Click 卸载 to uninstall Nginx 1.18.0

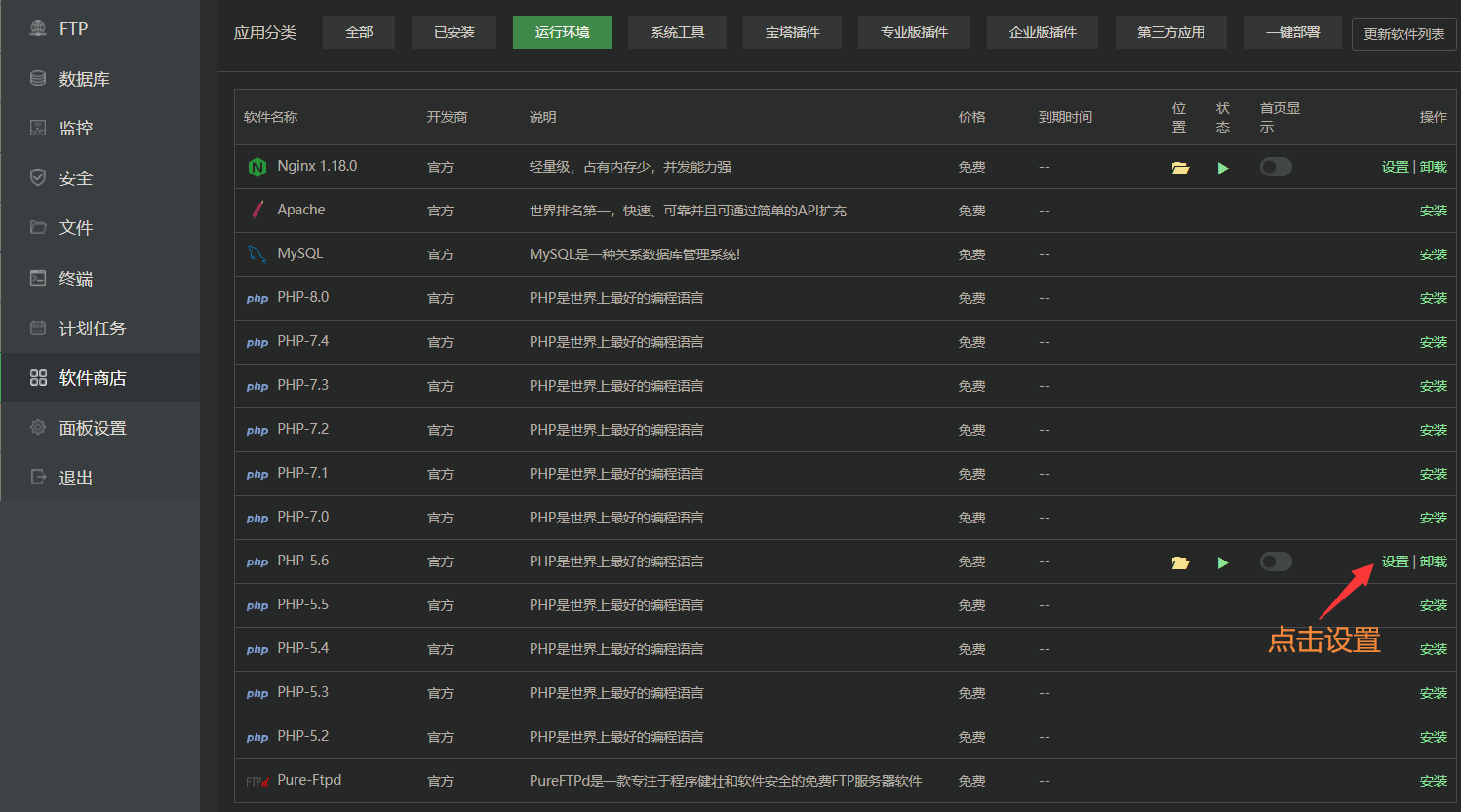[x=1434, y=167]
